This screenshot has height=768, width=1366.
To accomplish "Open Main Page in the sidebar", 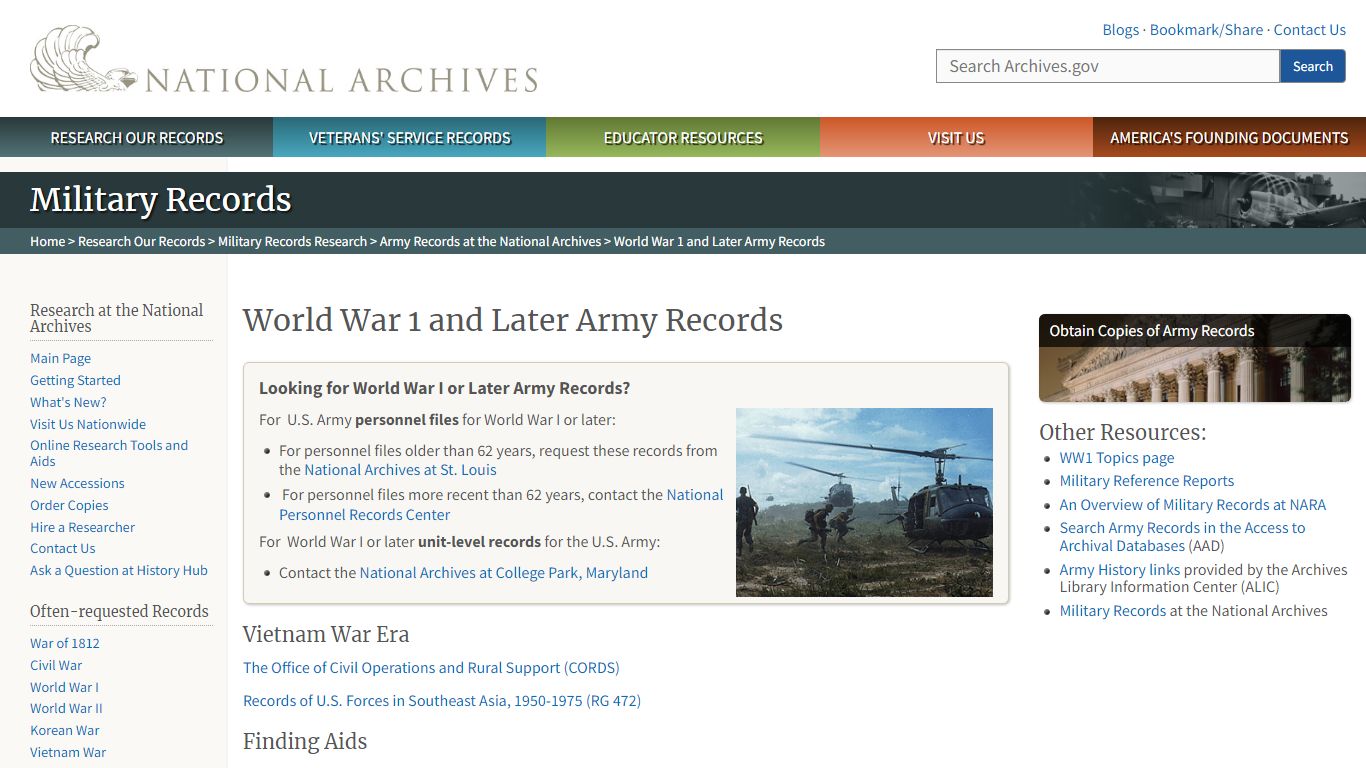I will tap(60, 358).
